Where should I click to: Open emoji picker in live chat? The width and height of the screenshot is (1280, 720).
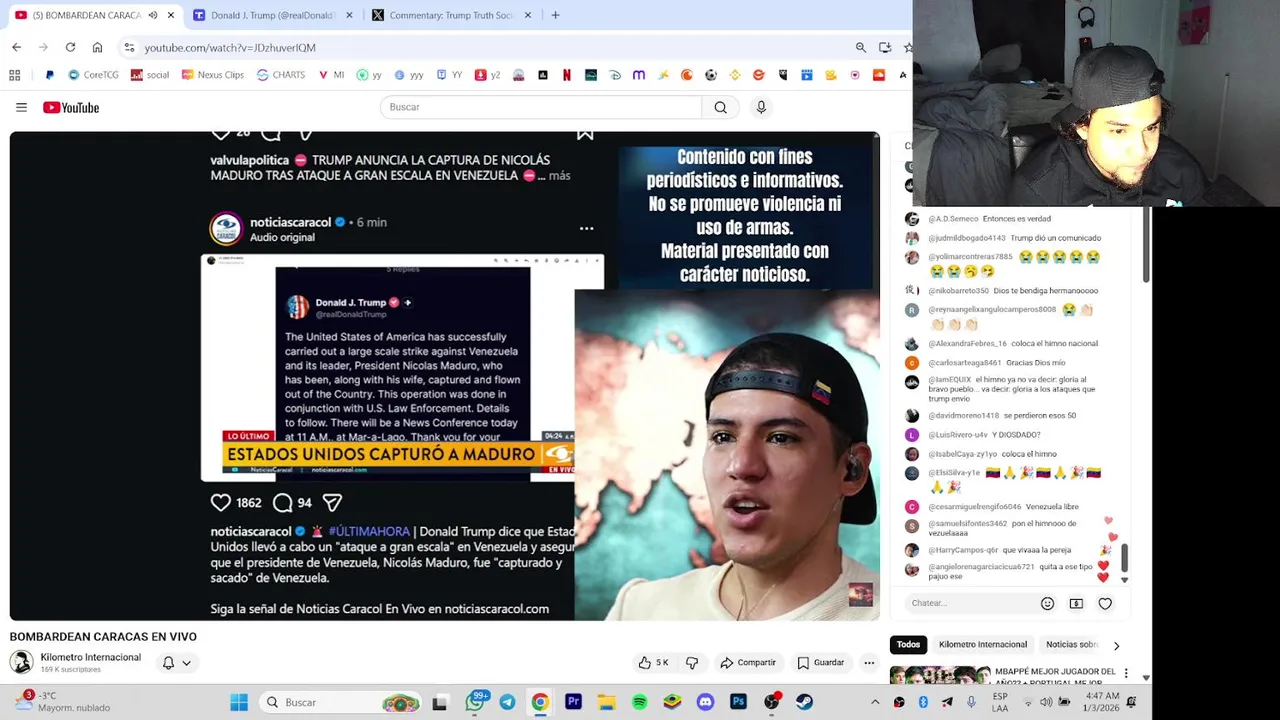coord(1047,603)
